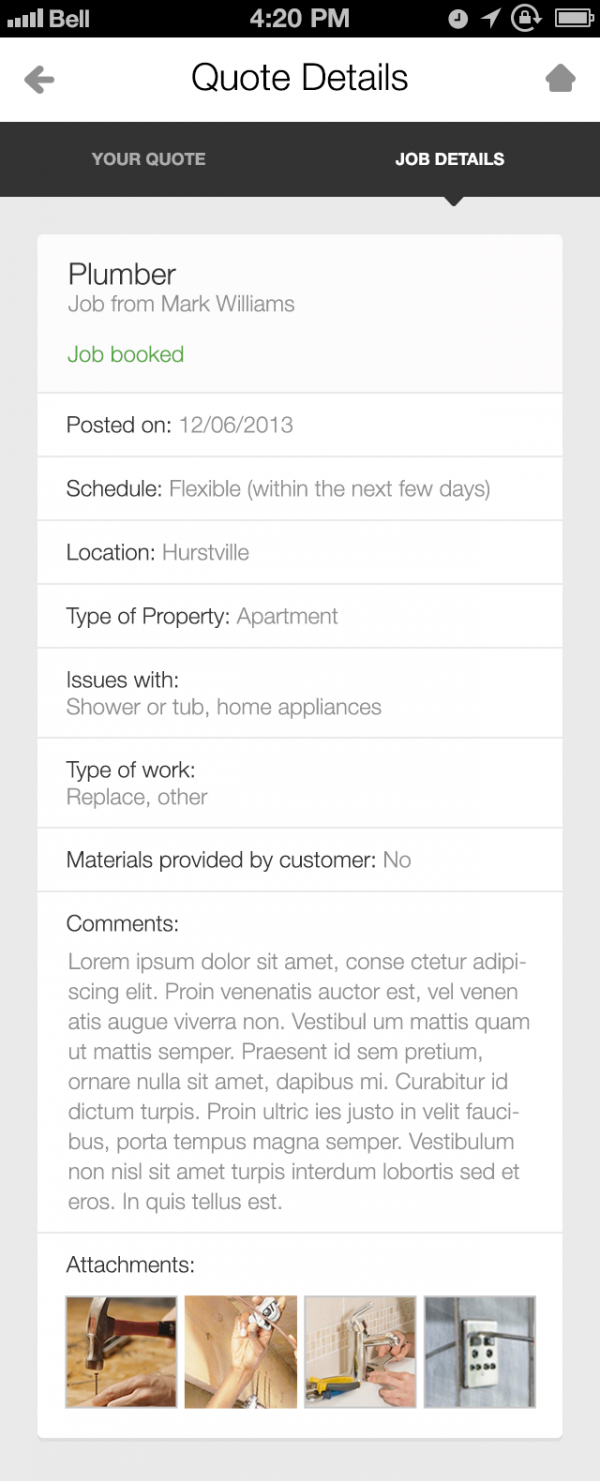Select the Job Details tab

pos(449,159)
